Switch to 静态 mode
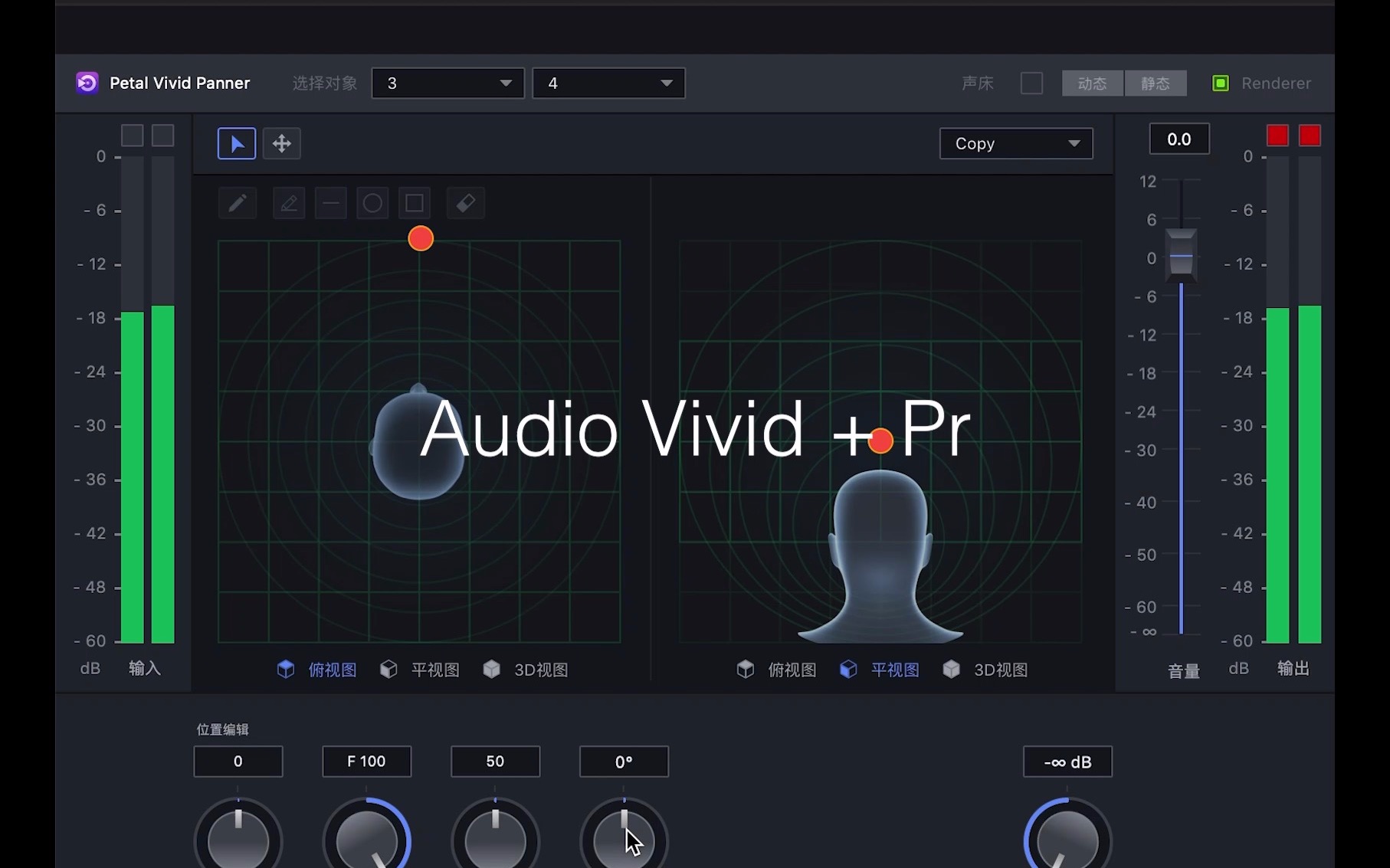The image size is (1390, 868). 1156,83
